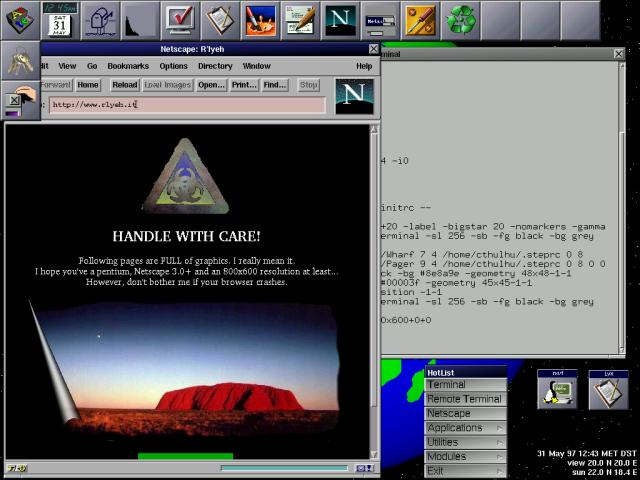Click the green recycle wharf icon

(x=460, y=20)
